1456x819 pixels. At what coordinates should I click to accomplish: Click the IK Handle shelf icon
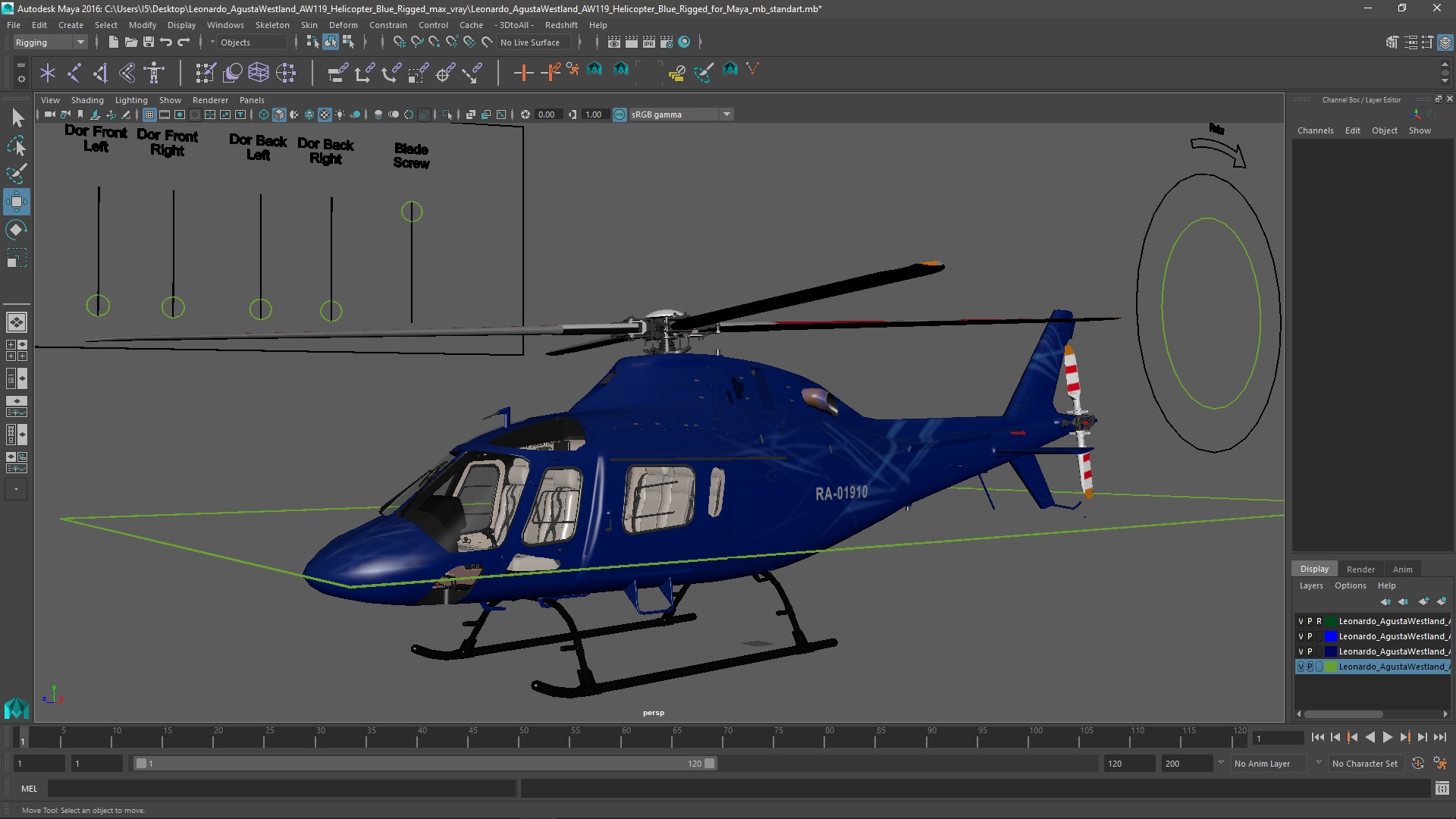101,73
